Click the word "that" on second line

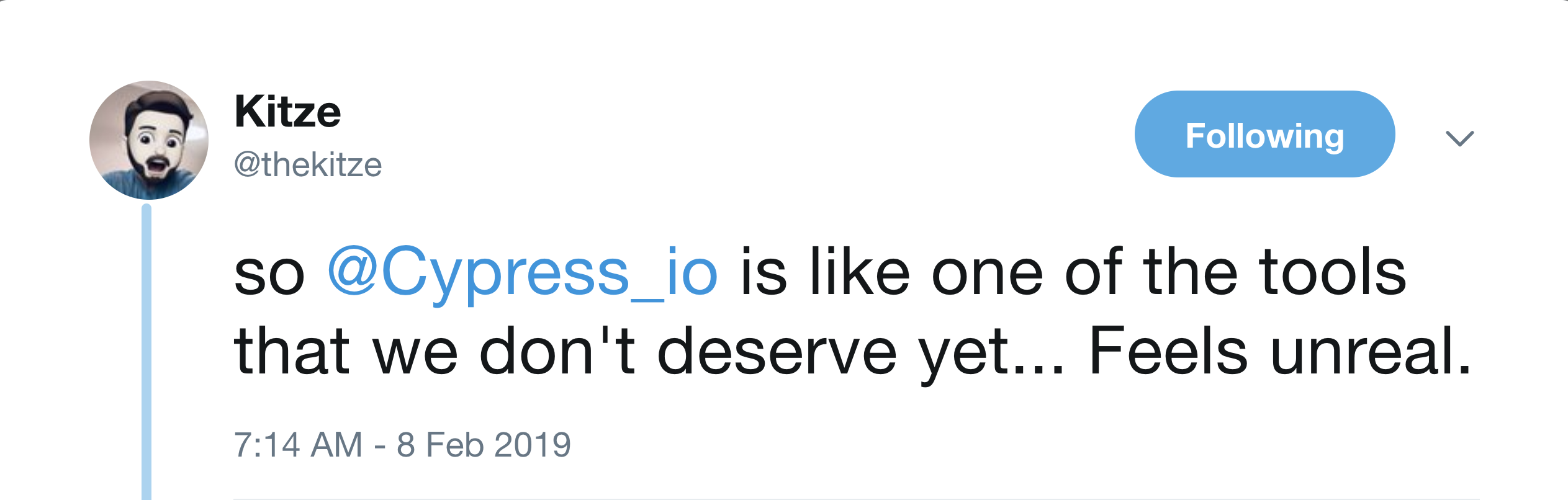[292, 352]
